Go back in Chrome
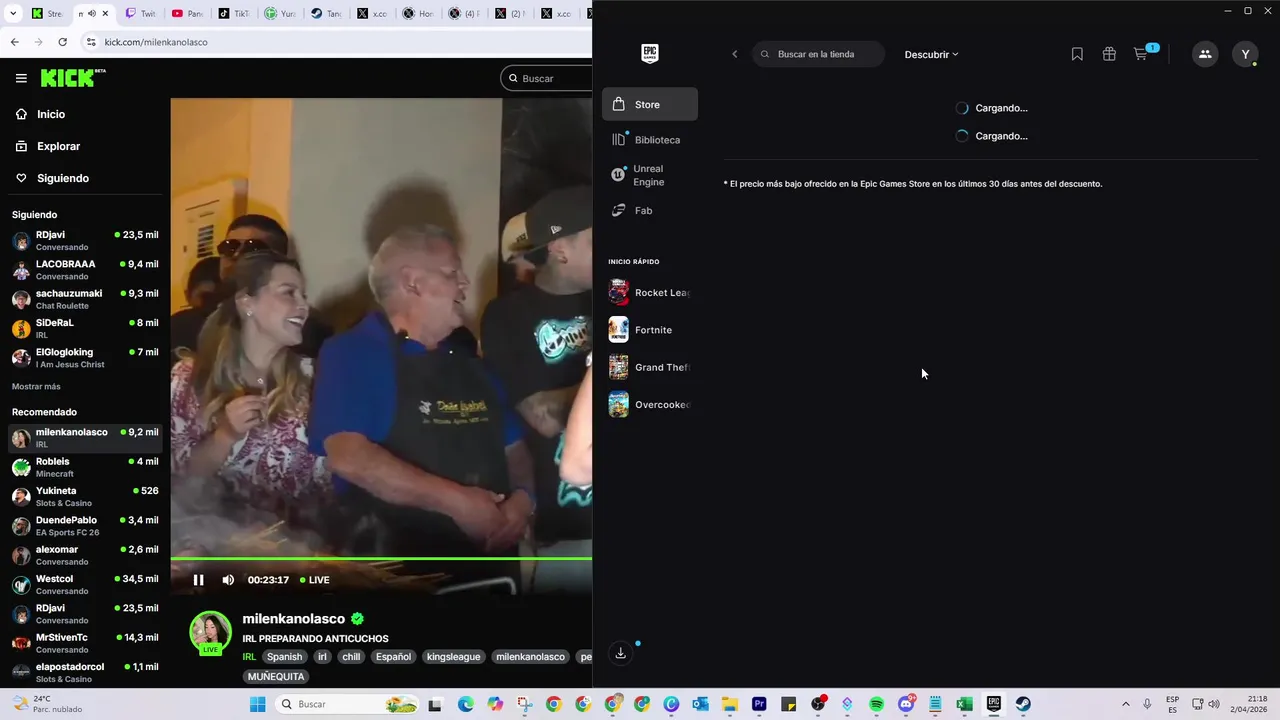1280x720 pixels. coord(14,42)
